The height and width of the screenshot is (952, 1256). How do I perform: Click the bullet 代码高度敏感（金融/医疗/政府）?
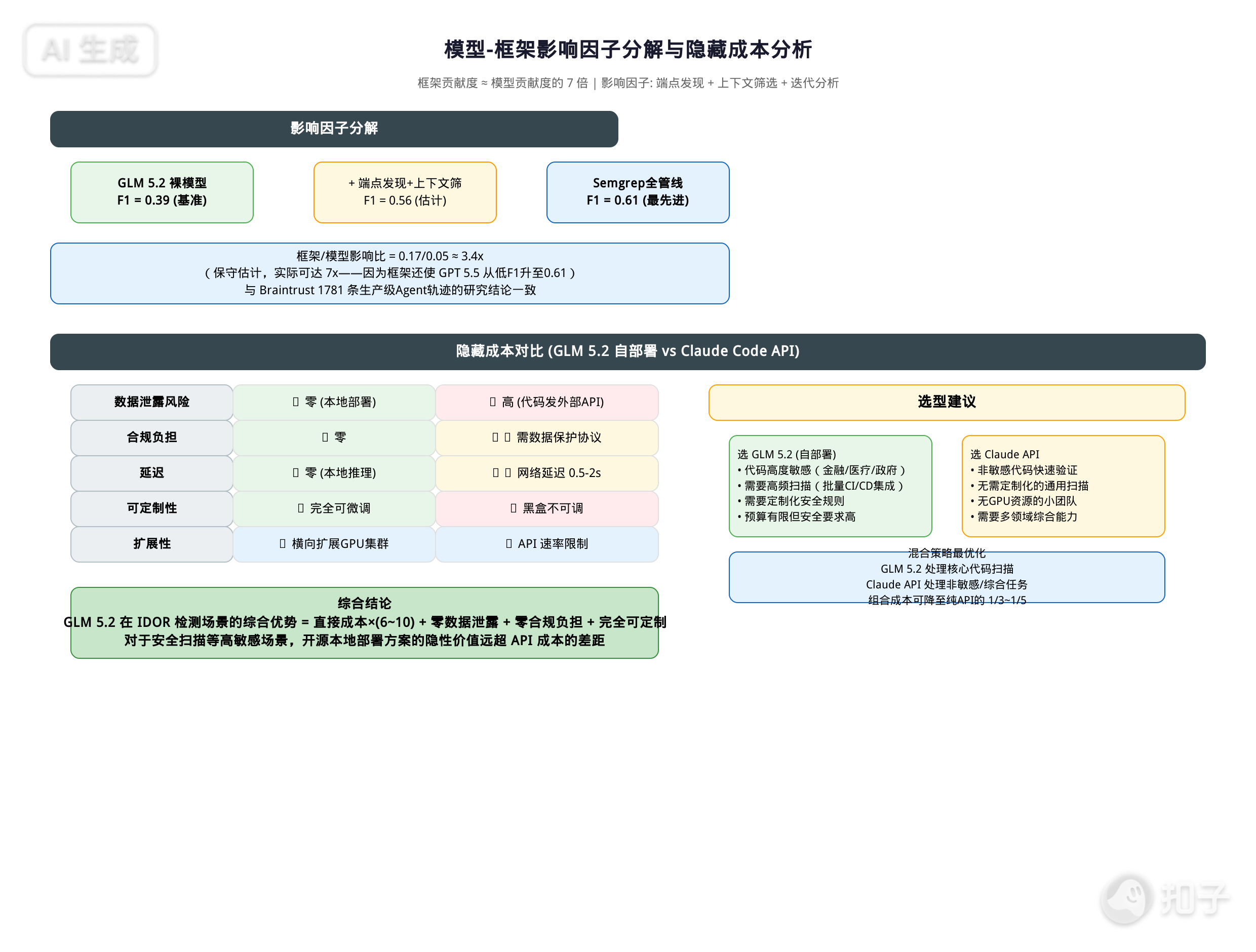click(821, 470)
